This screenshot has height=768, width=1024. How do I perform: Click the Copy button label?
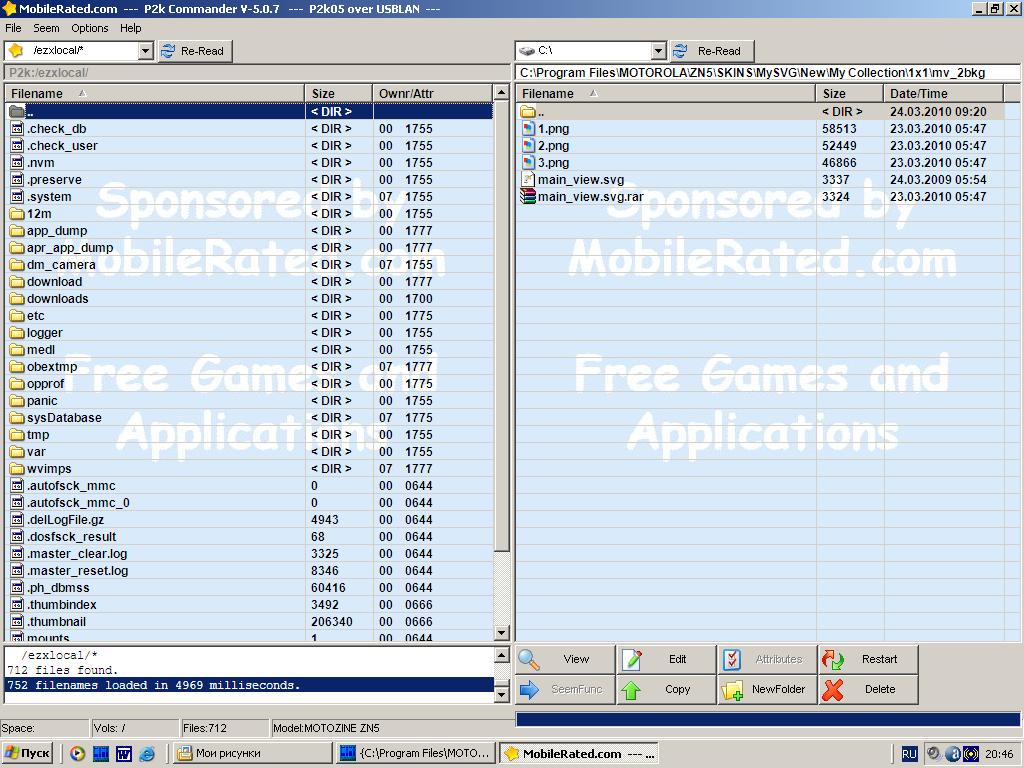click(677, 690)
